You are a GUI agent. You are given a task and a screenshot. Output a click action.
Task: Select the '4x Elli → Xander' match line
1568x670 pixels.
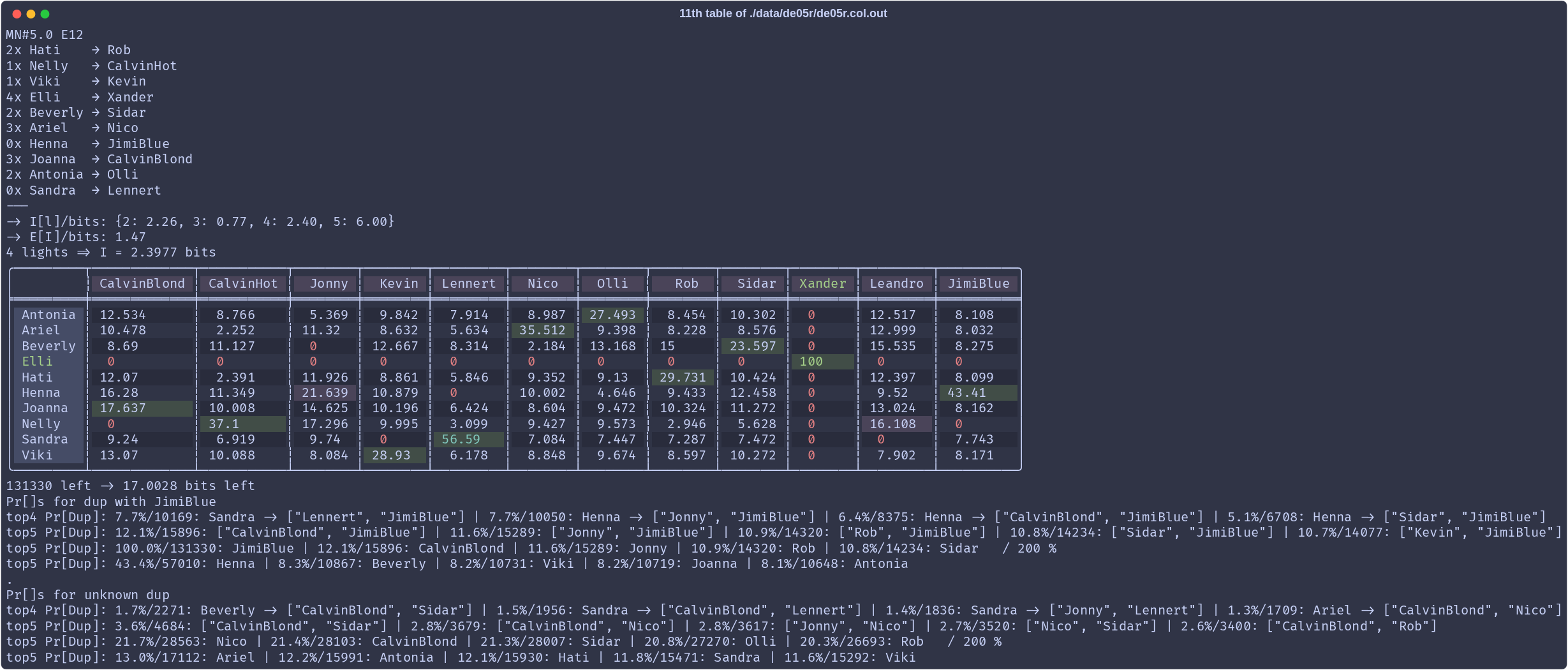(x=80, y=98)
